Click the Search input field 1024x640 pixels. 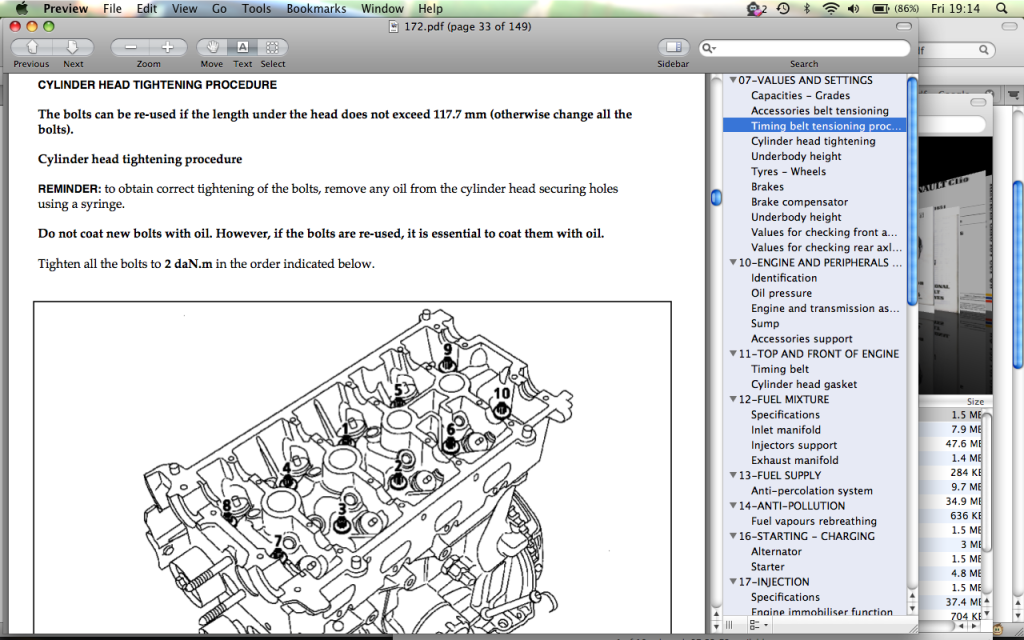pyautogui.click(x=810, y=48)
